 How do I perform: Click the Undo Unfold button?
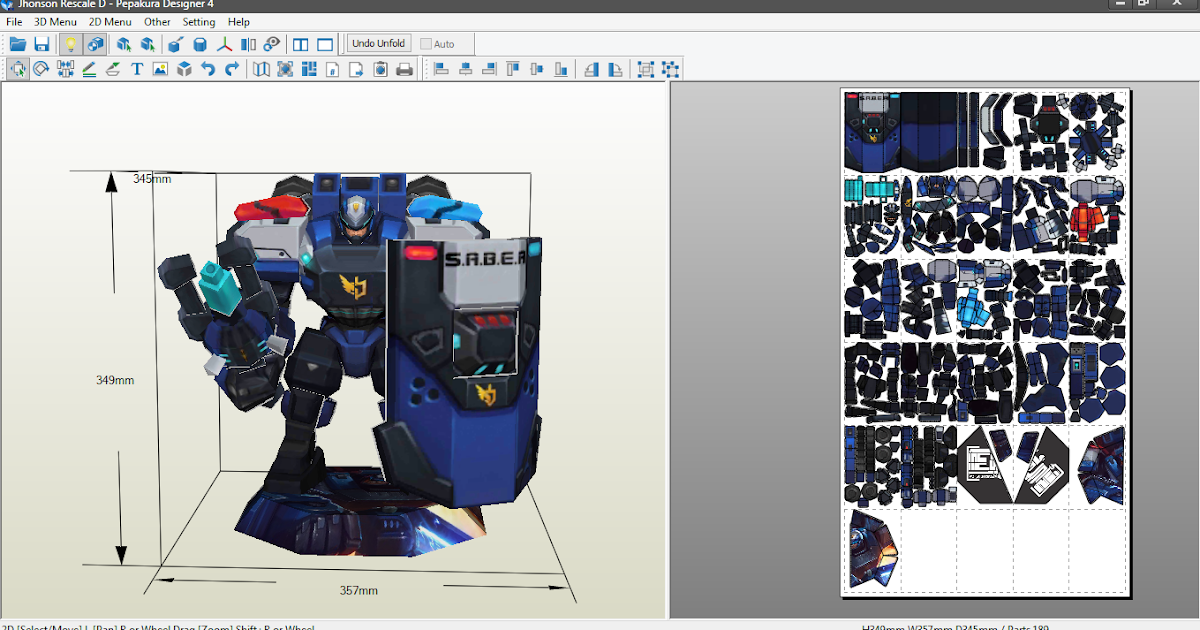pyautogui.click(x=378, y=43)
